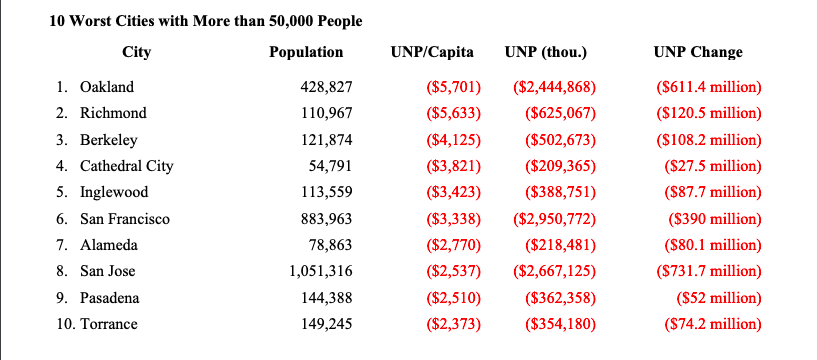The image size is (817, 360).
Task: Click on Berkeley in the list
Action: pyautogui.click(x=108, y=140)
